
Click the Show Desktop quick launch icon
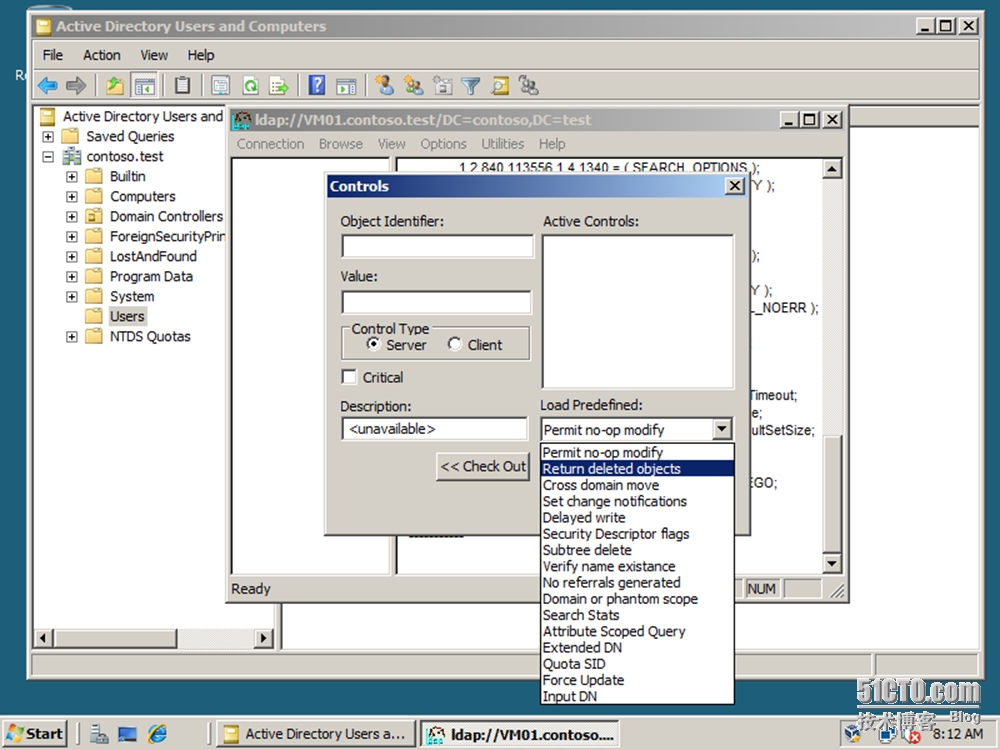[128, 734]
